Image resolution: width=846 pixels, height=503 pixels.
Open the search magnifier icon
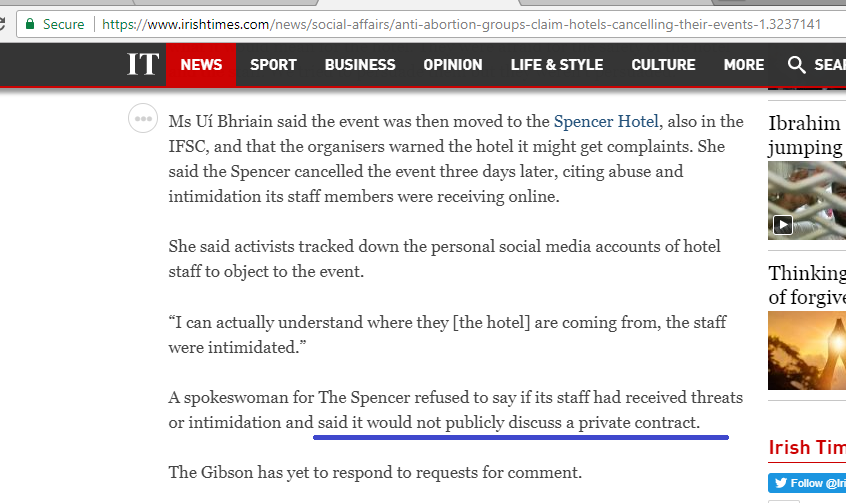(x=796, y=65)
